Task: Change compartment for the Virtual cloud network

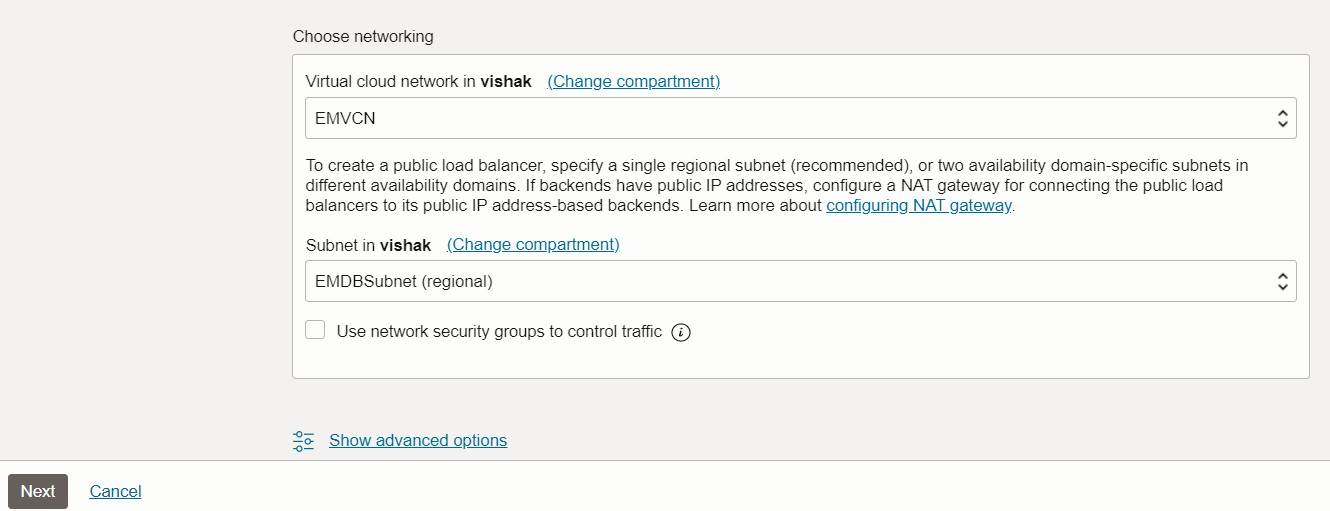Action: (x=633, y=81)
